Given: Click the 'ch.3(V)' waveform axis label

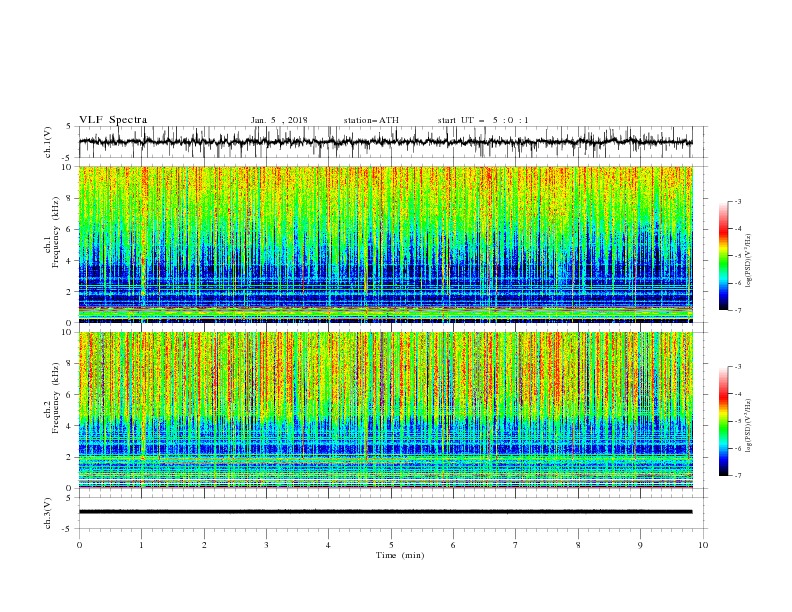Looking at the screenshot, I should coord(48,513).
